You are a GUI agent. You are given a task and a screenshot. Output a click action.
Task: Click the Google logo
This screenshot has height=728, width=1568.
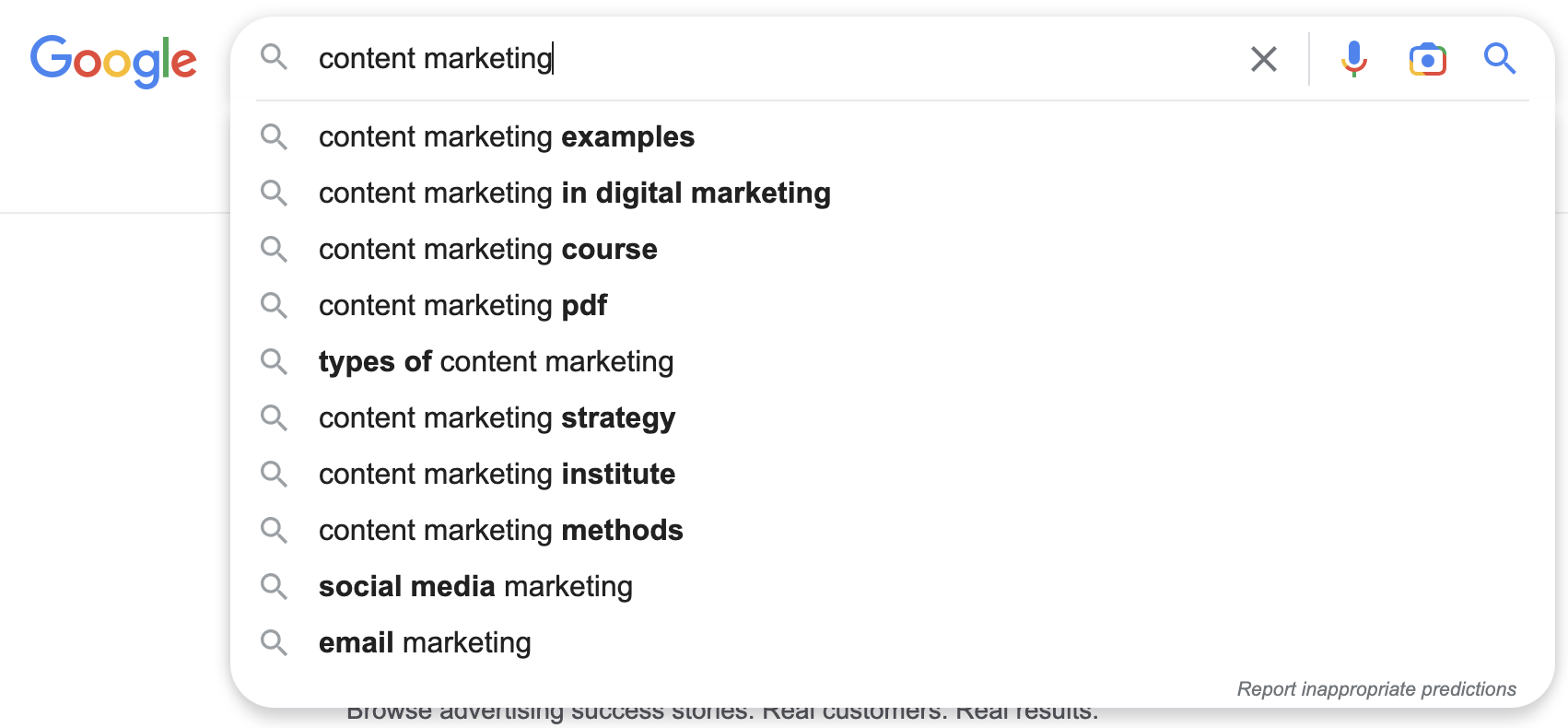click(113, 61)
